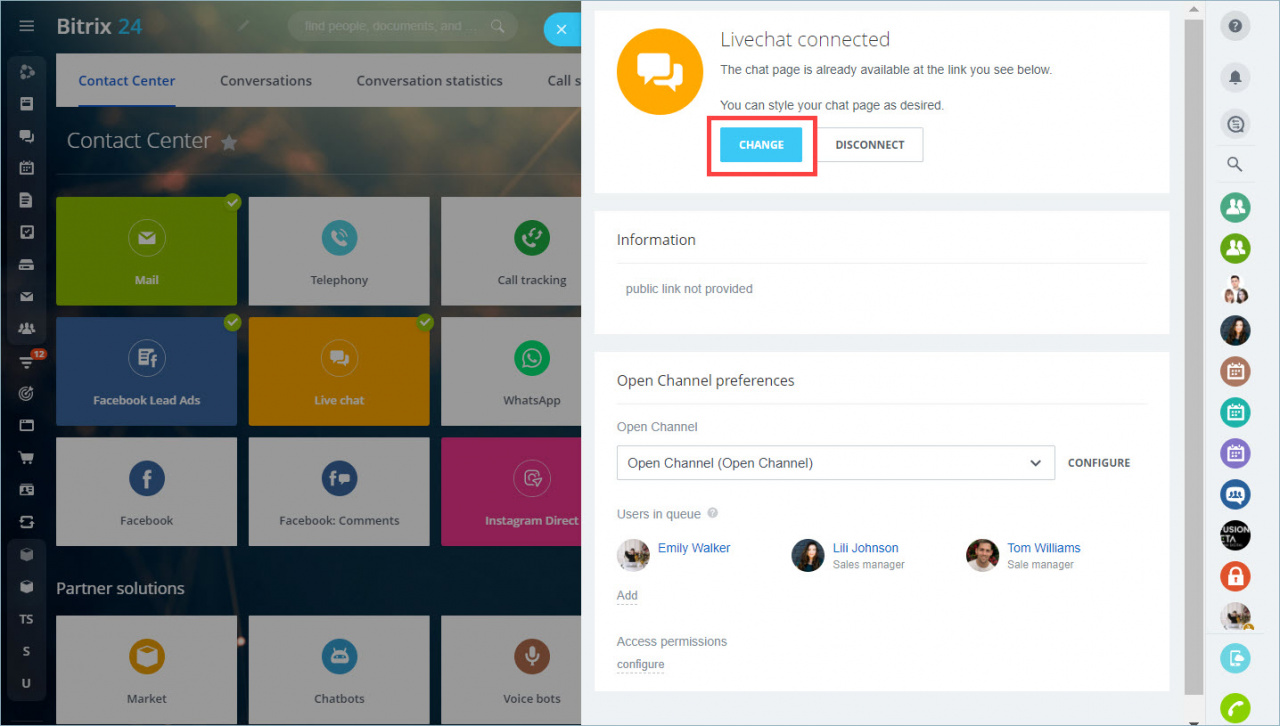Open the contact card icon in left sidebar
The height and width of the screenshot is (726, 1280).
(27, 490)
